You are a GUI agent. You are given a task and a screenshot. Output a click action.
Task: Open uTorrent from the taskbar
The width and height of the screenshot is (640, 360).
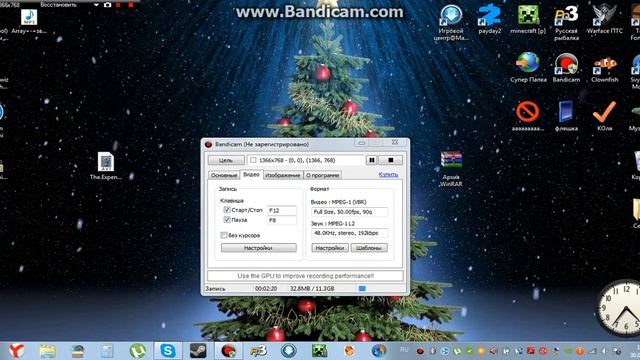[x=138, y=351]
